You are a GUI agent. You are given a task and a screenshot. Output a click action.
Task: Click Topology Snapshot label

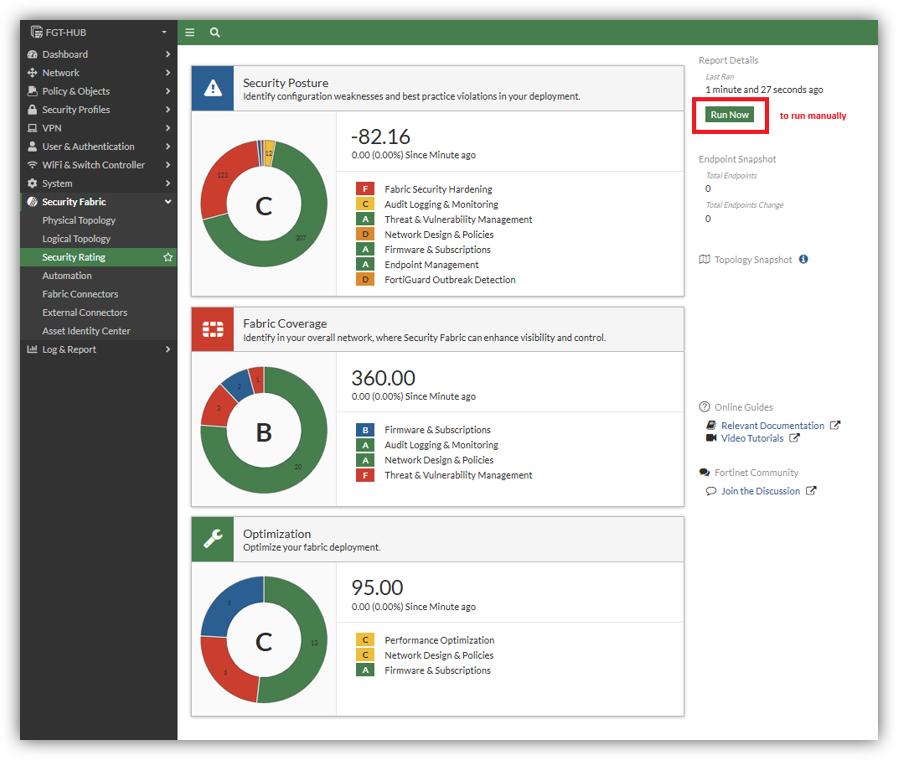(753, 259)
